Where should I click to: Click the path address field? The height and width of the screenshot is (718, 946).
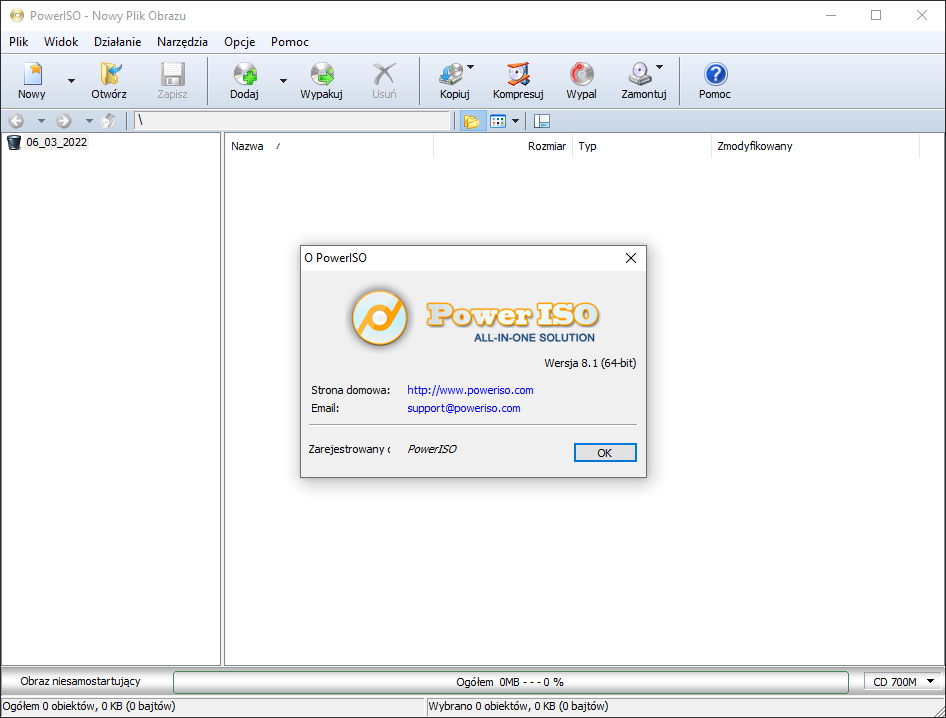point(292,121)
